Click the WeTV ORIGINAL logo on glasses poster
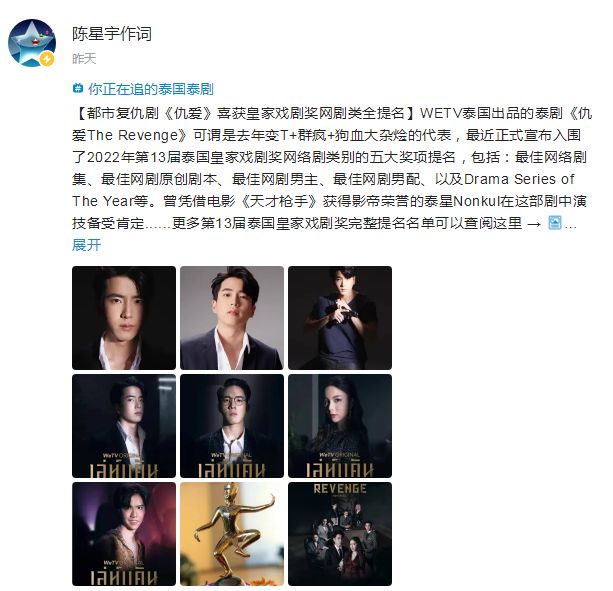The width and height of the screenshot is (613, 591). [231, 455]
